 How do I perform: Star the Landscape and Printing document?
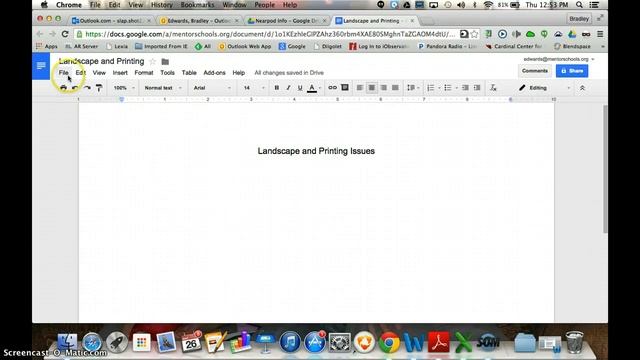[153, 62]
